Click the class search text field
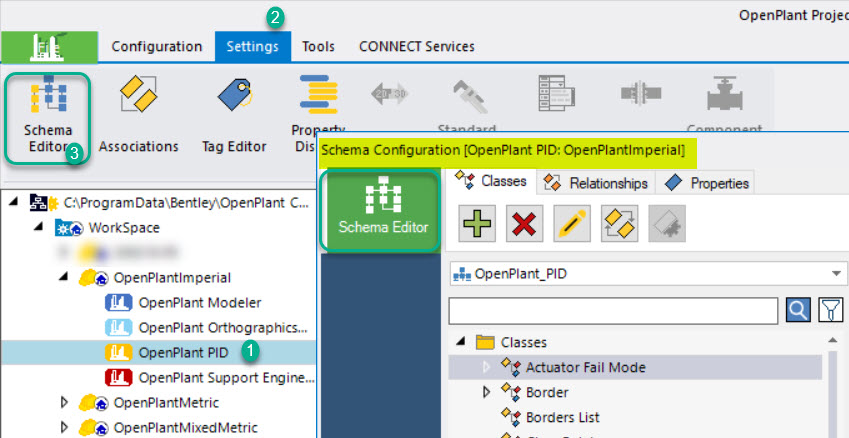 [613, 311]
